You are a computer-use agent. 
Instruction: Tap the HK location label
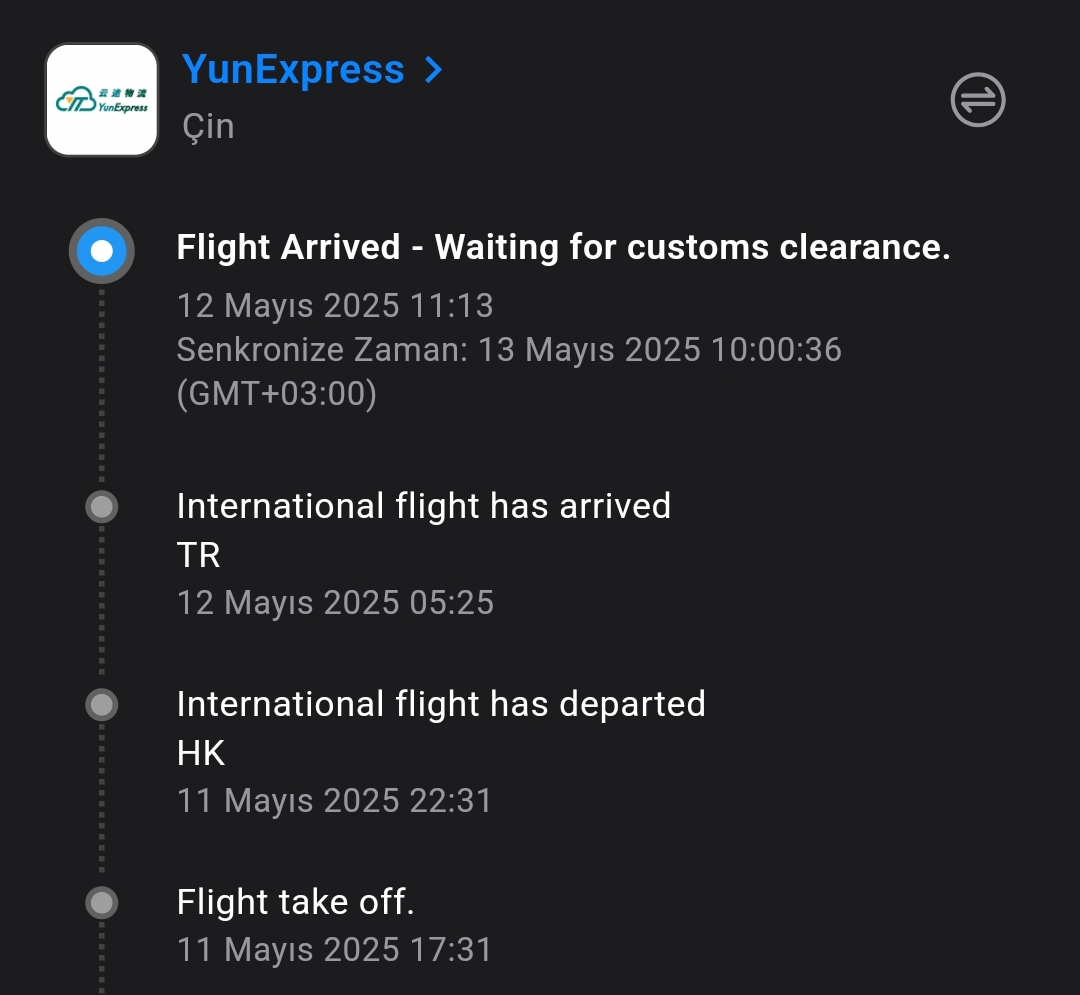point(201,753)
